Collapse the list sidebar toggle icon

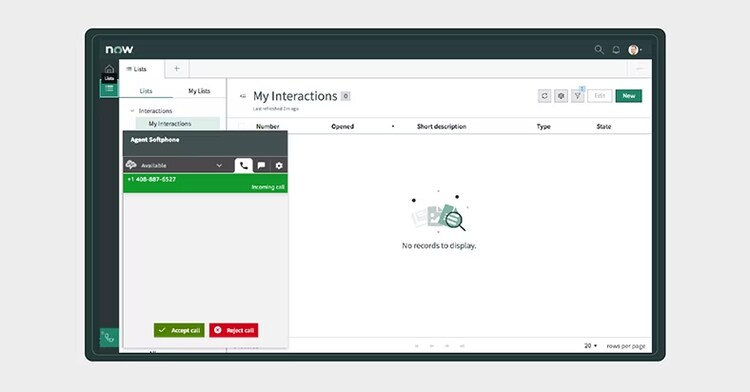pos(243,96)
